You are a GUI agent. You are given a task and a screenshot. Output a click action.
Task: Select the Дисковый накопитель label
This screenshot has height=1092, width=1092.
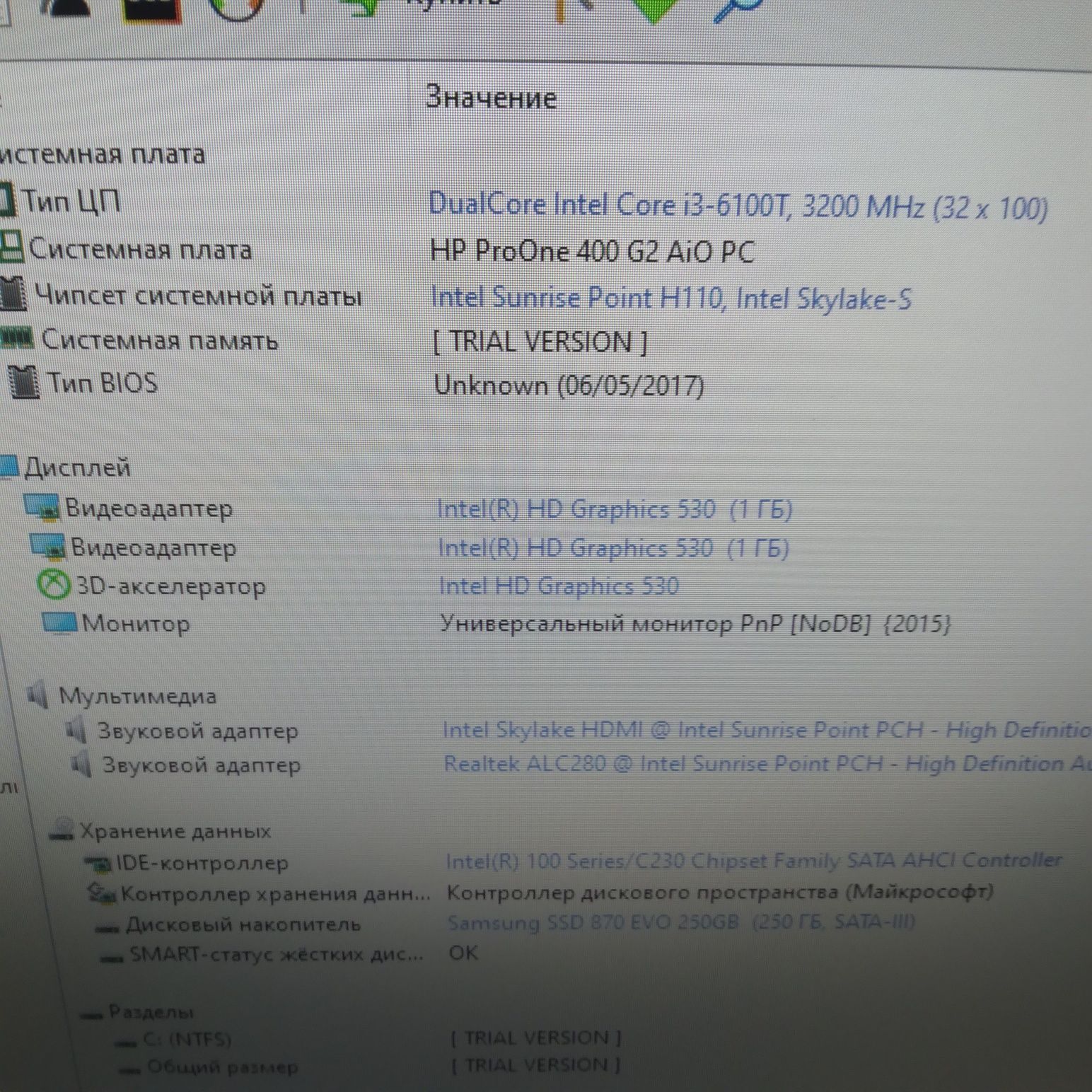click(243, 924)
